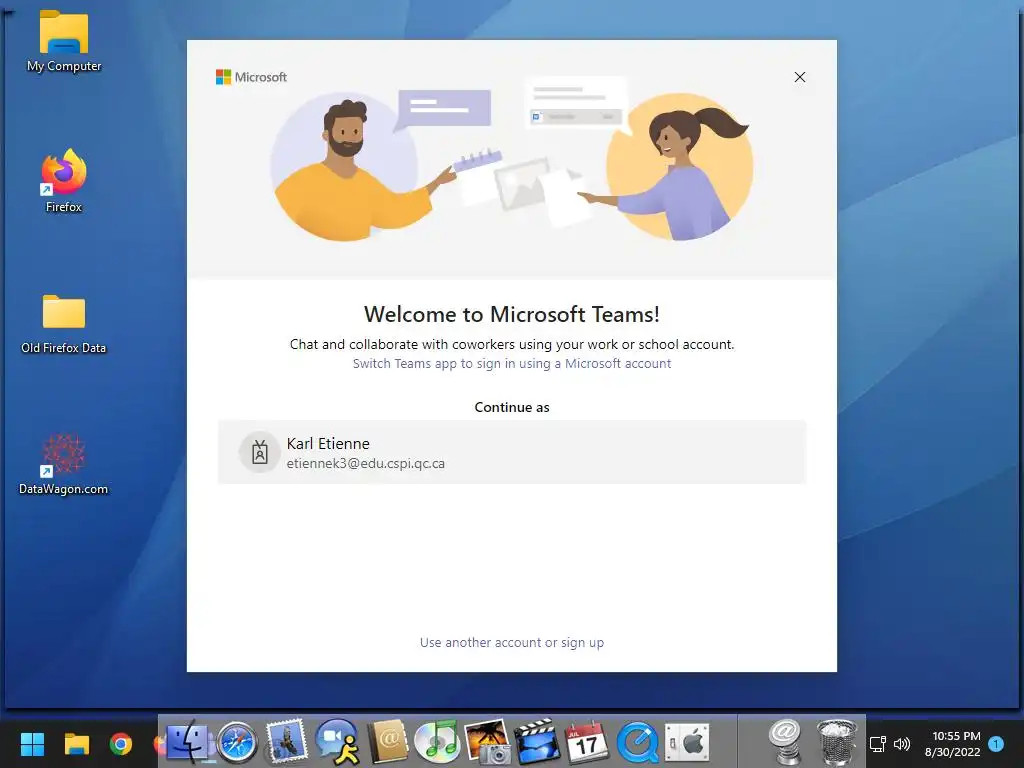Screen dimensions: 1024x768
Task: Launch iTunes from the dock
Action: pyautogui.click(x=437, y=742)
